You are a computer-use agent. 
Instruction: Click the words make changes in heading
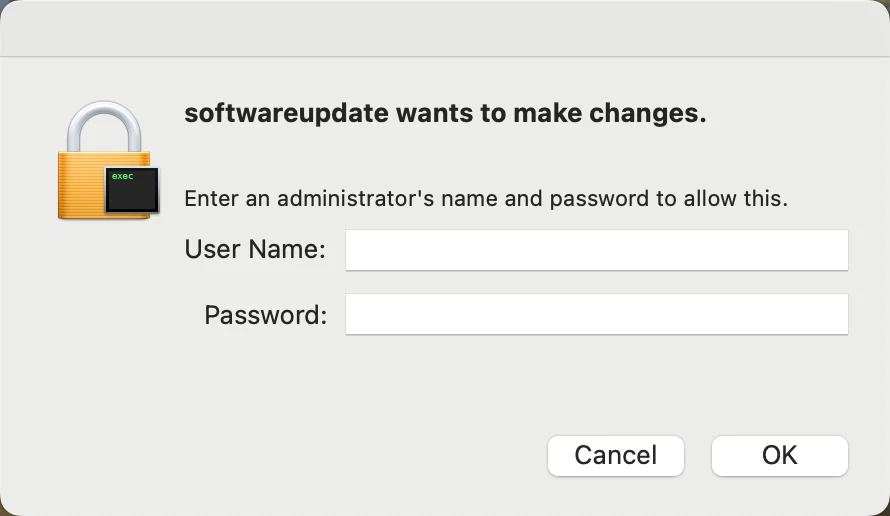(x=610, y=114)
